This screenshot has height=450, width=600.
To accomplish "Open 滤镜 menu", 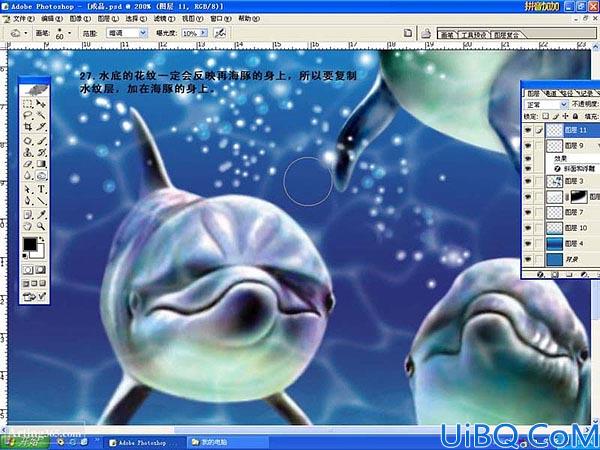I will pos(164,18).
